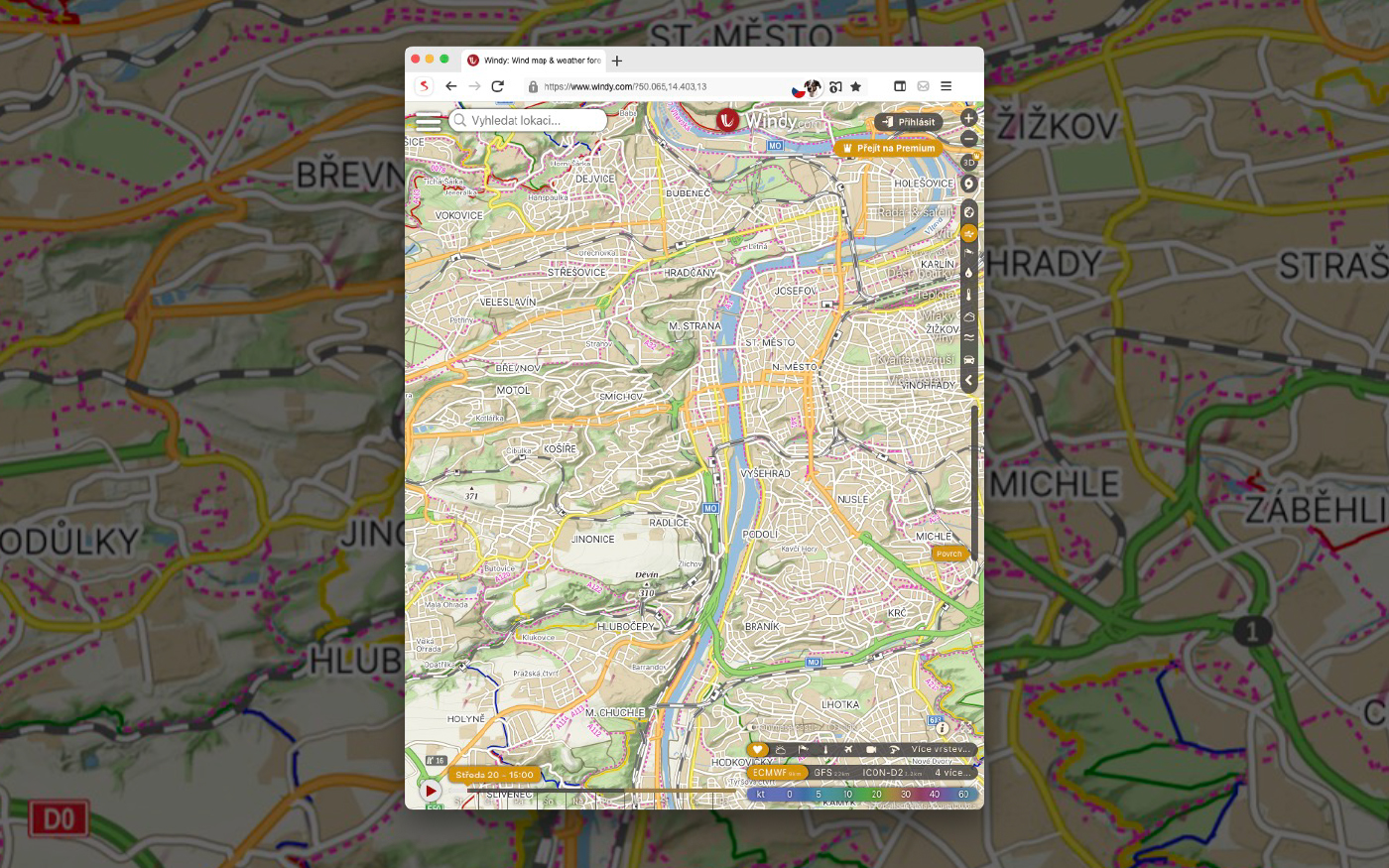Click the Vyhledat lokaci search field
The image size is (1389, 868).
528,120
